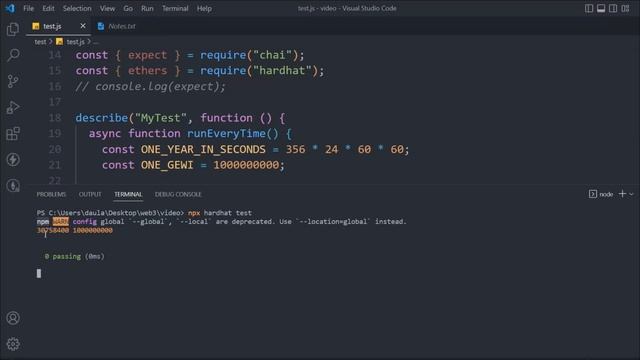Open the Extensions view
This screenshot has height=360, width=640.
(x=13, y=133)
